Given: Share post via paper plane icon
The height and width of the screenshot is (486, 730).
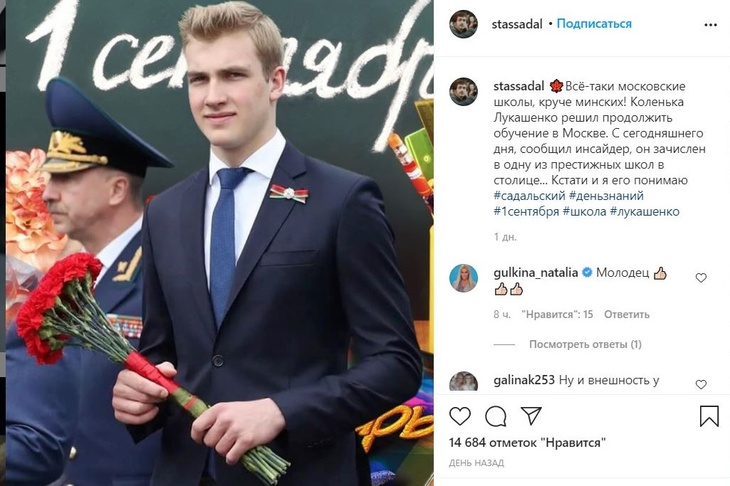Looking at the screenshot, I should tap(531, 416).
